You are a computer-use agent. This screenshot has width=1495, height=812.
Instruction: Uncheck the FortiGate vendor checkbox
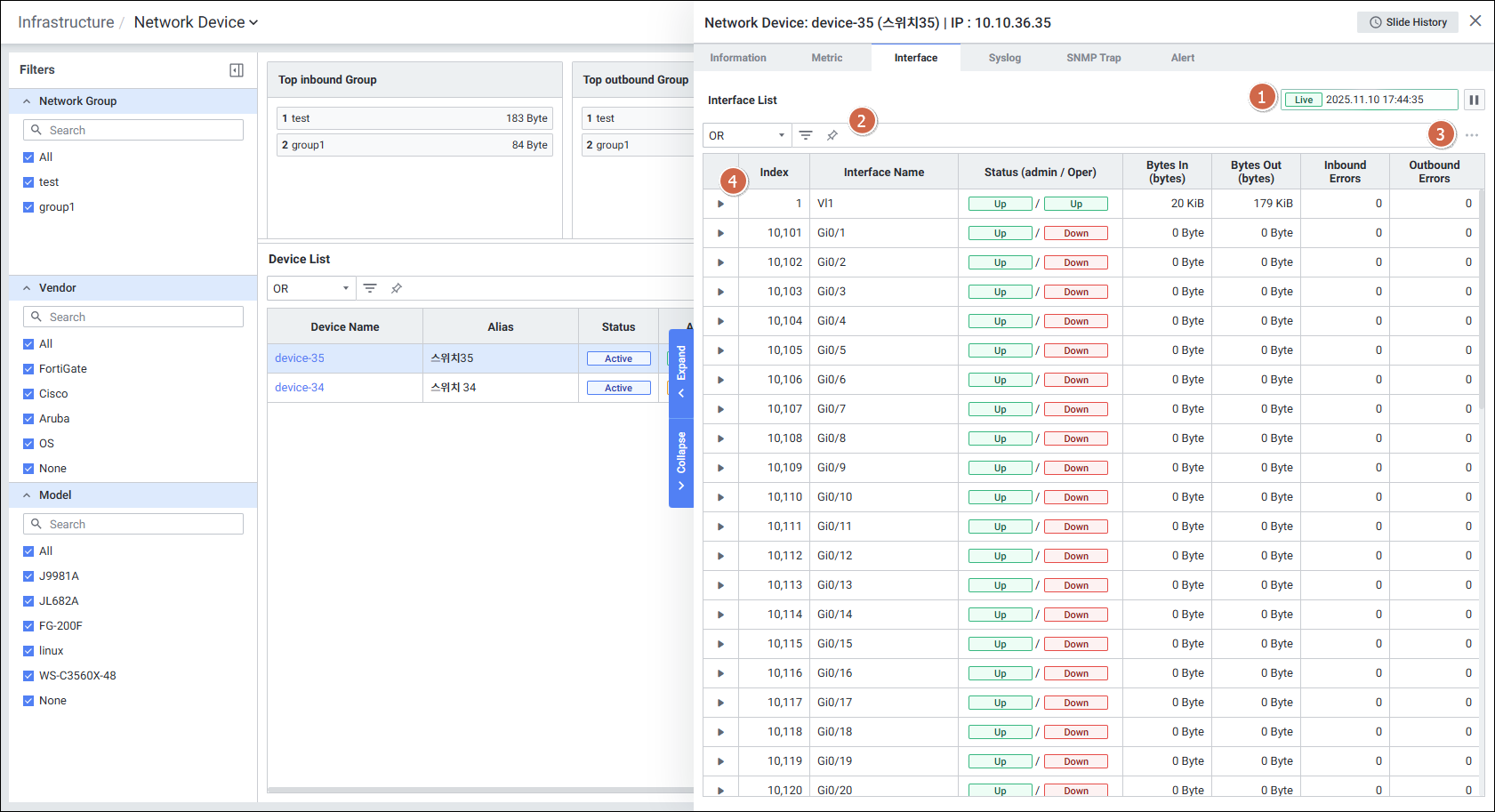(28, 369)
